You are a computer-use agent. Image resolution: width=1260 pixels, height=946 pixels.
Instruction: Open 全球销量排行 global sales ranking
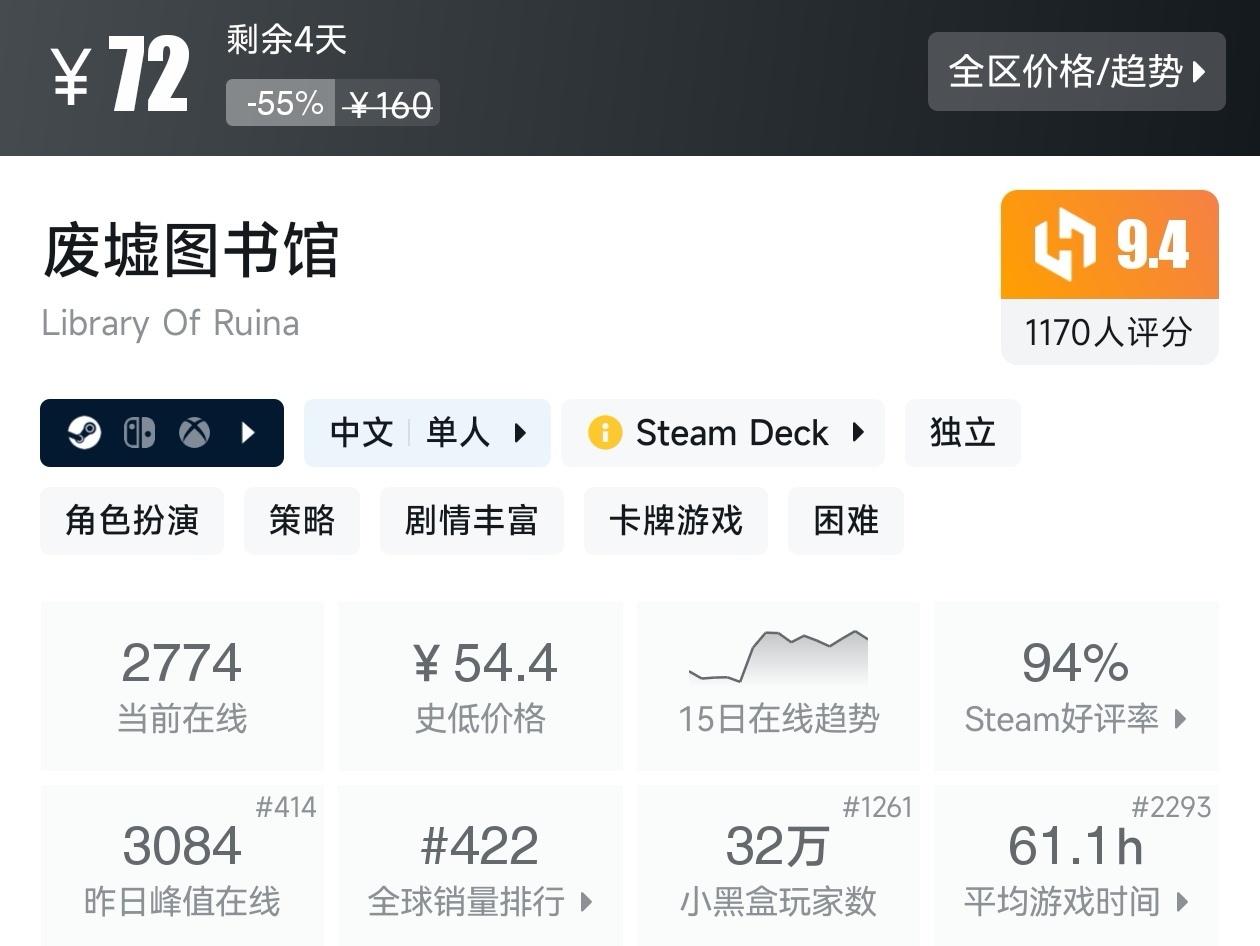(480, 865)
